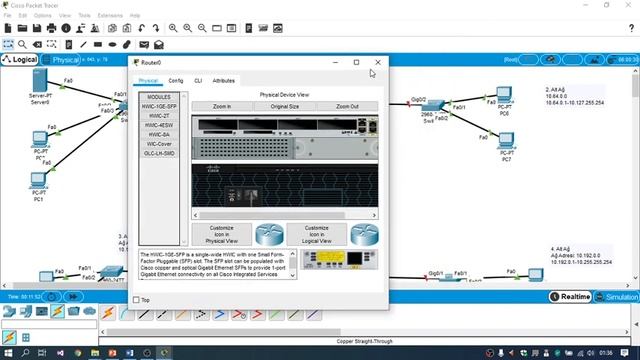Select the HWIC-2T module

[x=159, y=116]
